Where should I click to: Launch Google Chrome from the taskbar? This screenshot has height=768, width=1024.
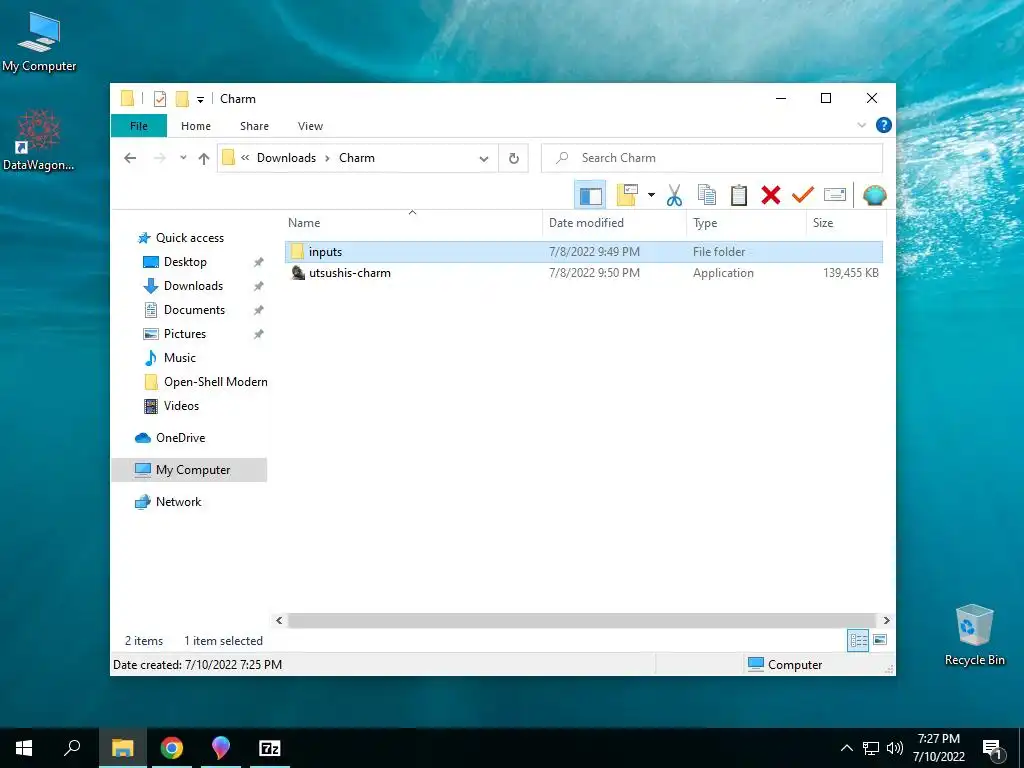coord(172,748)
